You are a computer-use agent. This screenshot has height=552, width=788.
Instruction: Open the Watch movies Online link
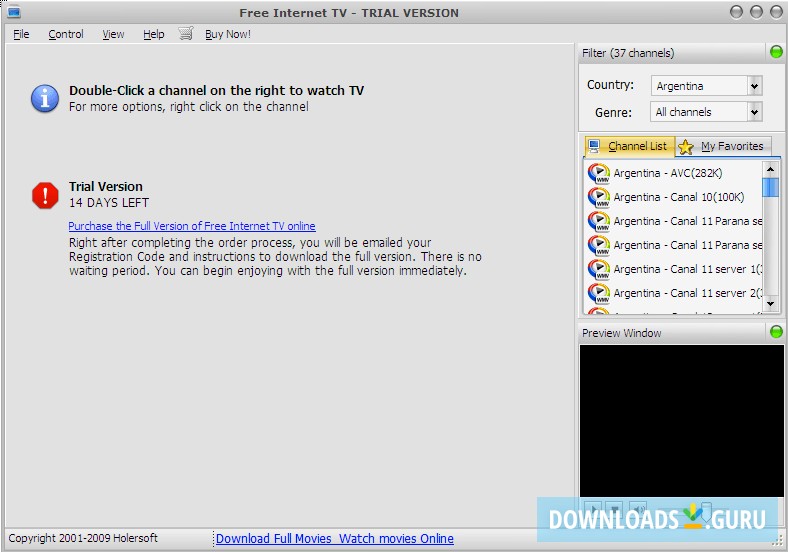coord(396,538)
